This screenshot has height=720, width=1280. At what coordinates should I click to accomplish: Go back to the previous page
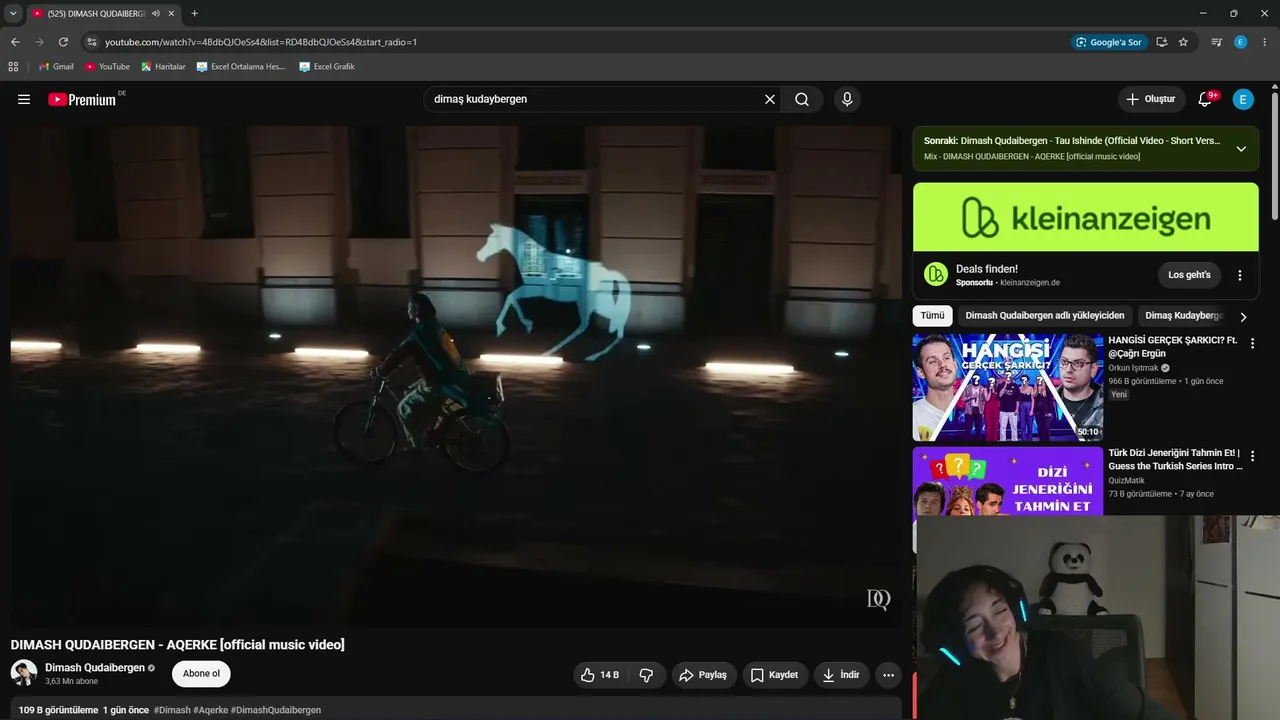[x=15, y=42]
